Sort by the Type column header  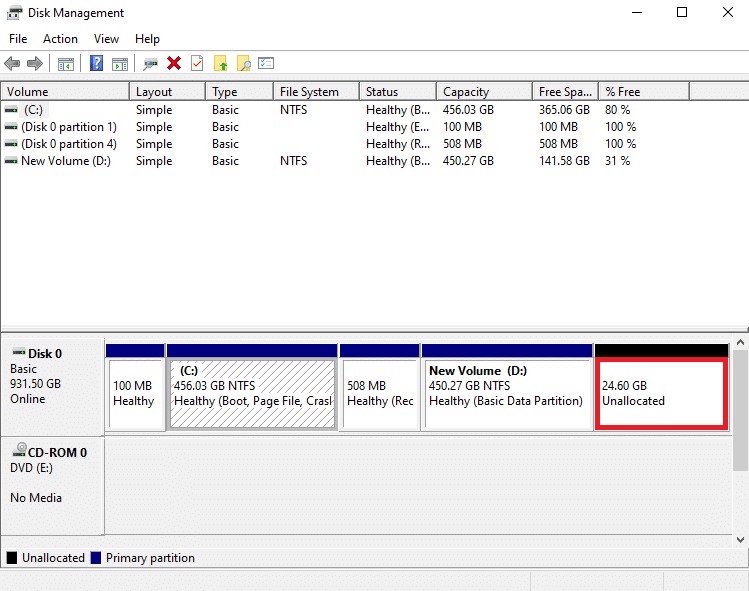[x=240, y=91]
